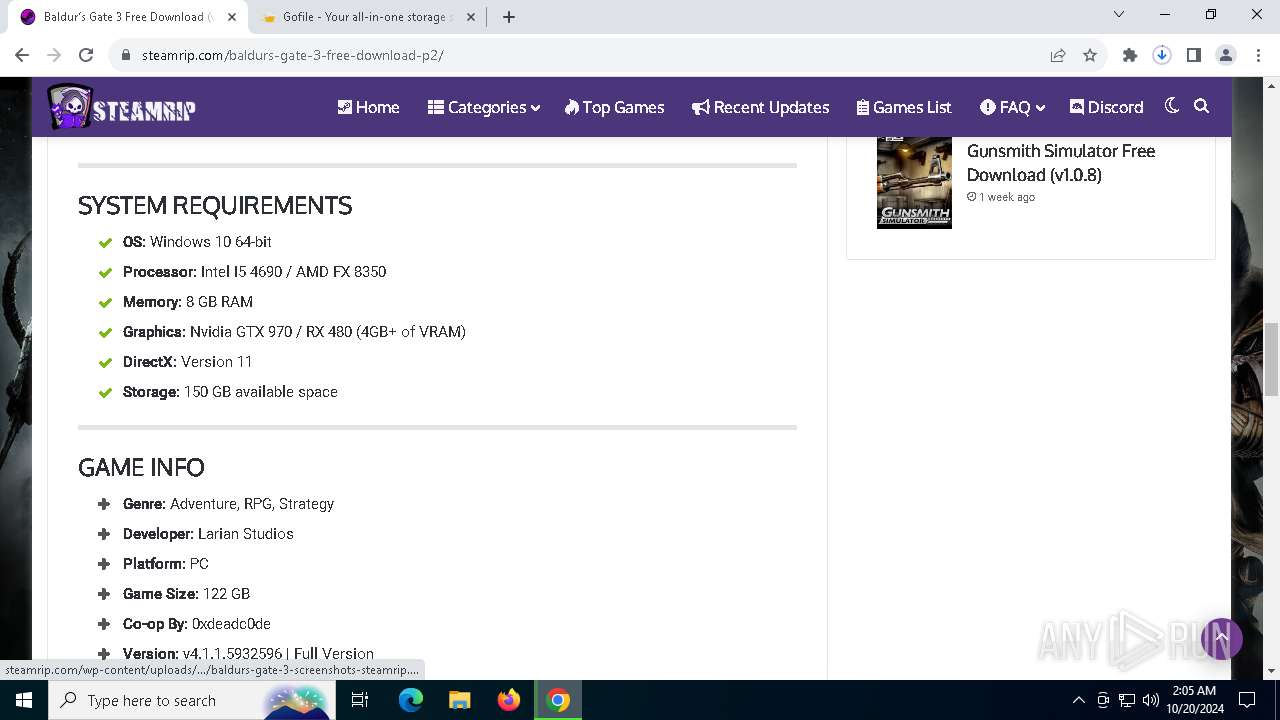Viewport: 1280px width, 720px height.
Task: Click the Gunsmith Simulator thumbnail image
Action: (914, 182)
